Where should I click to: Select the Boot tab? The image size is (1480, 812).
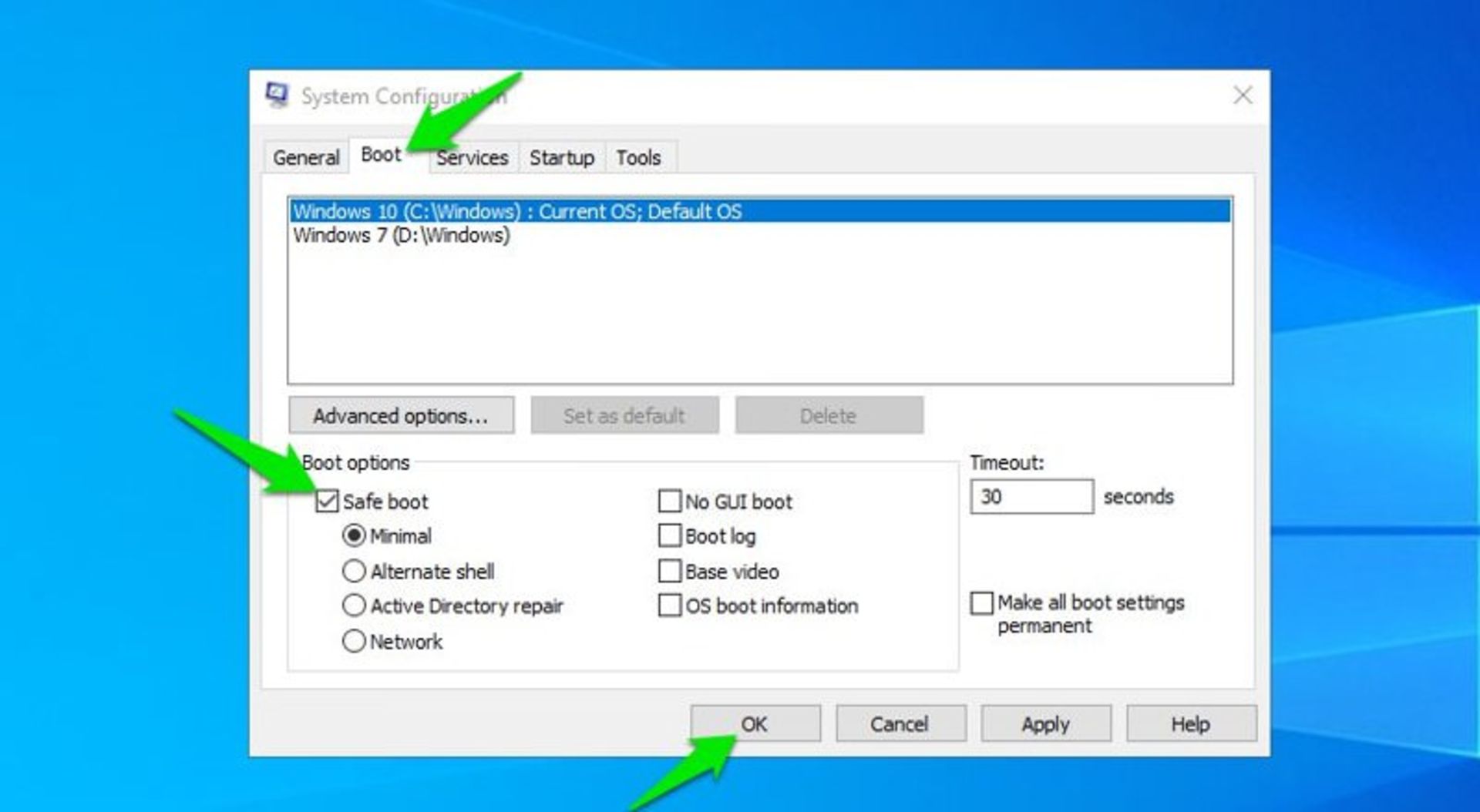pyautogui.click(x=381, y=155)
